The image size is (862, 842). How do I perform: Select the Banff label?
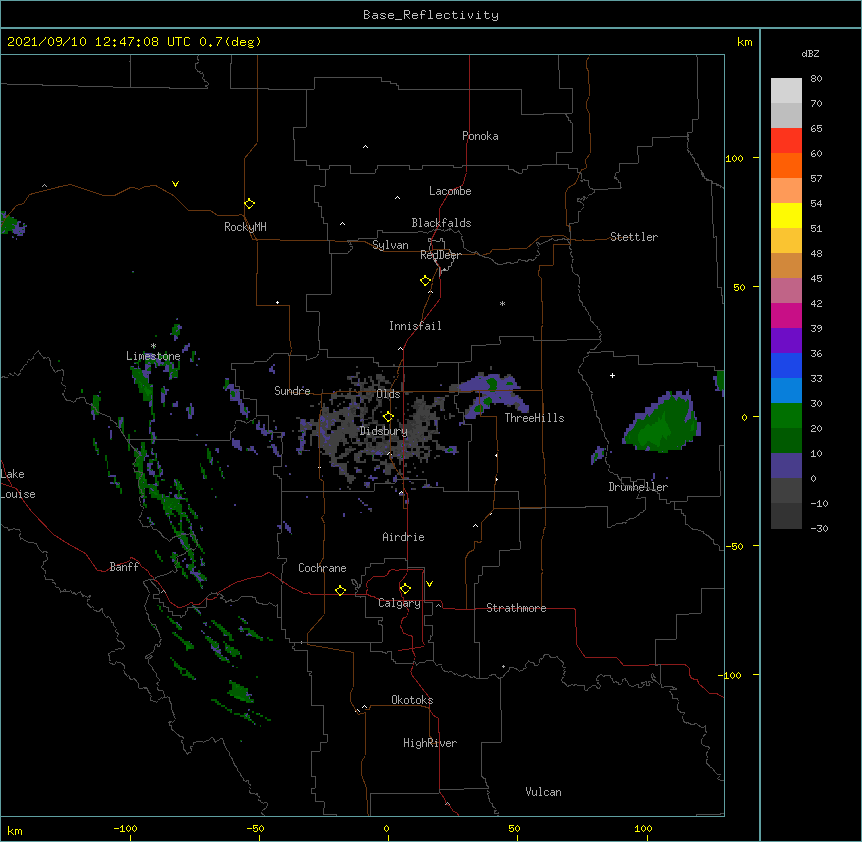point(124,567)
